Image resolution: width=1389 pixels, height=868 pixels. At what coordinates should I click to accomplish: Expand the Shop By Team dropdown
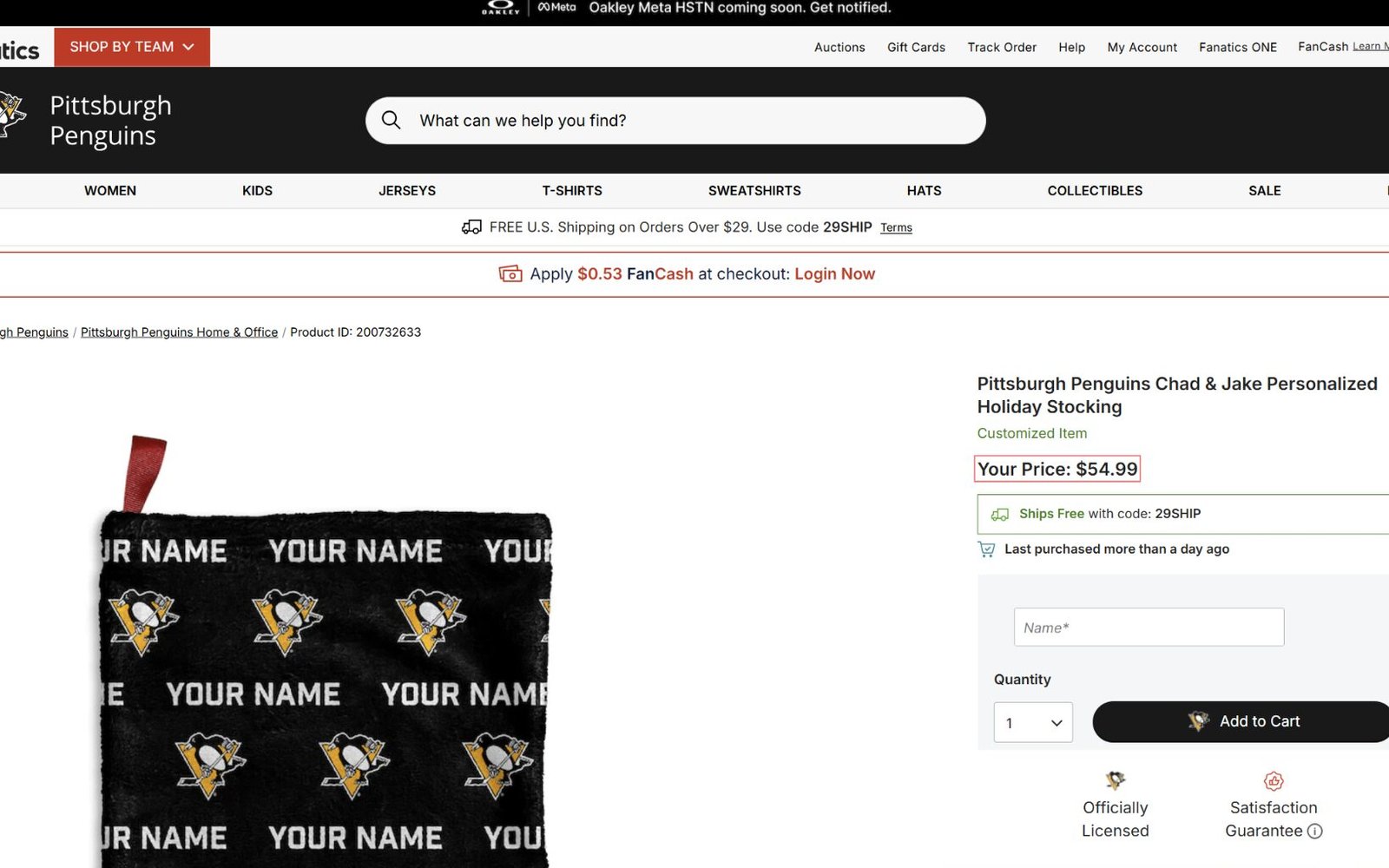click(132, 47)
